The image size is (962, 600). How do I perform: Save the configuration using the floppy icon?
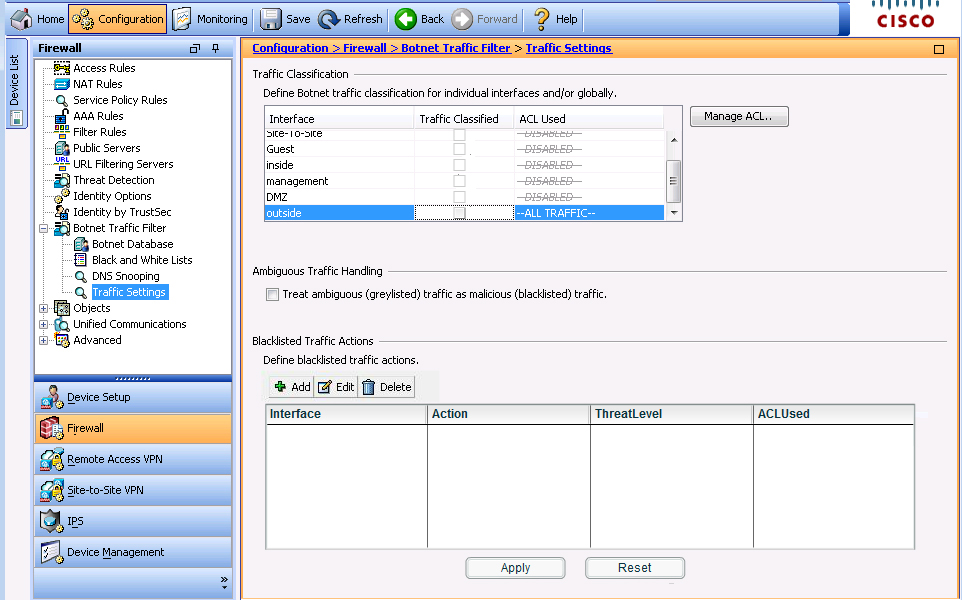click(270, 19)
